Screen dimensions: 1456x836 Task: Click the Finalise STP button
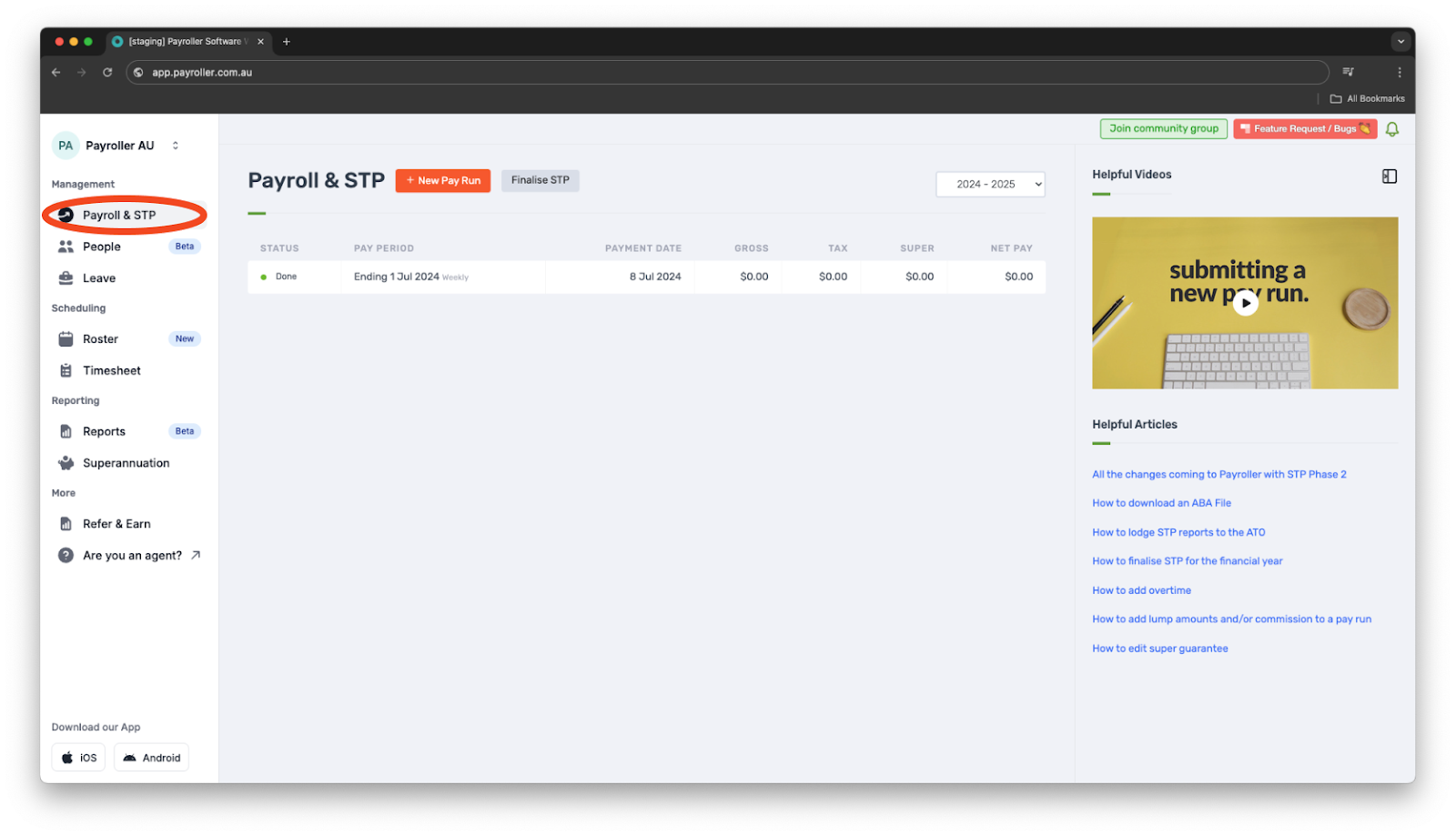(x=540, y=180)
